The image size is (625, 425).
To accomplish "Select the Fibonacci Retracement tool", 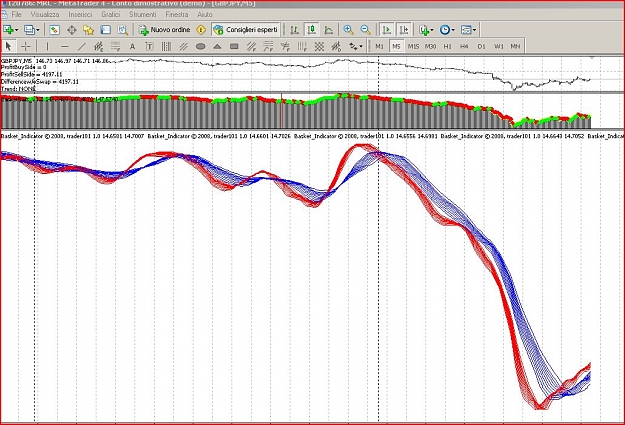I will coord(116,47).
